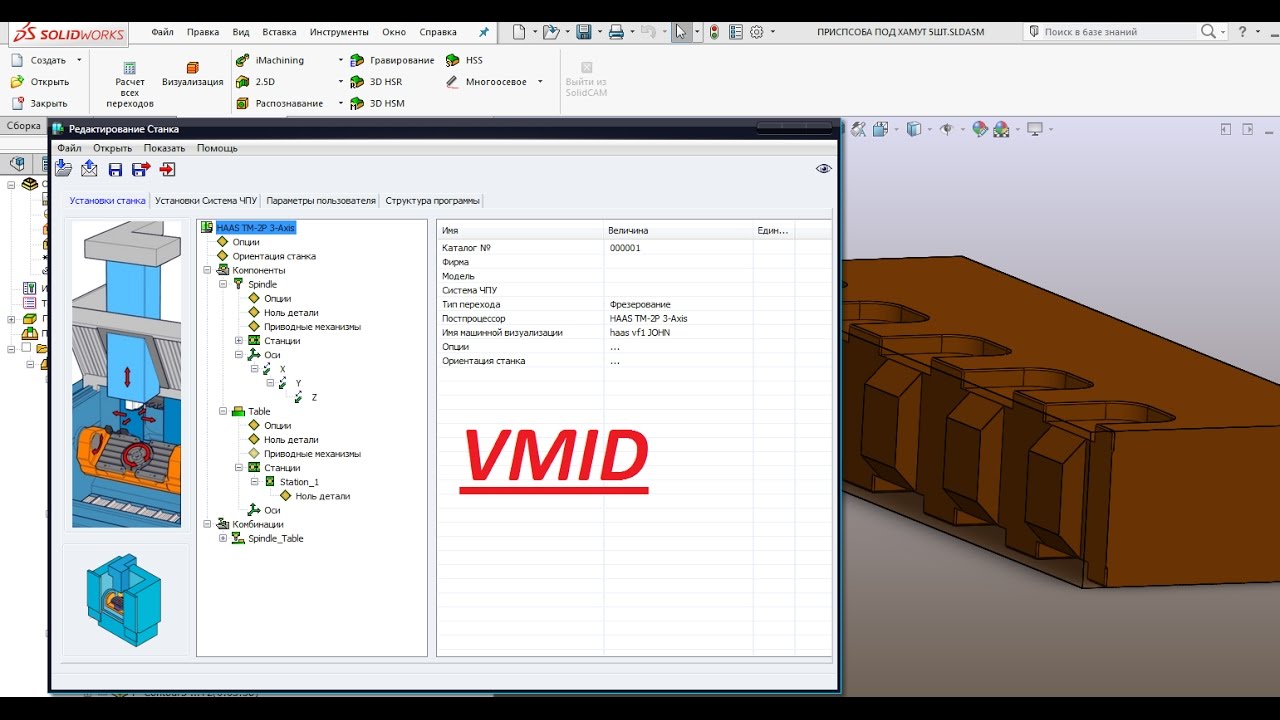Click the Распознавание tool
The height and width of the screenshot is (720, 1280).
coord(280,103)
